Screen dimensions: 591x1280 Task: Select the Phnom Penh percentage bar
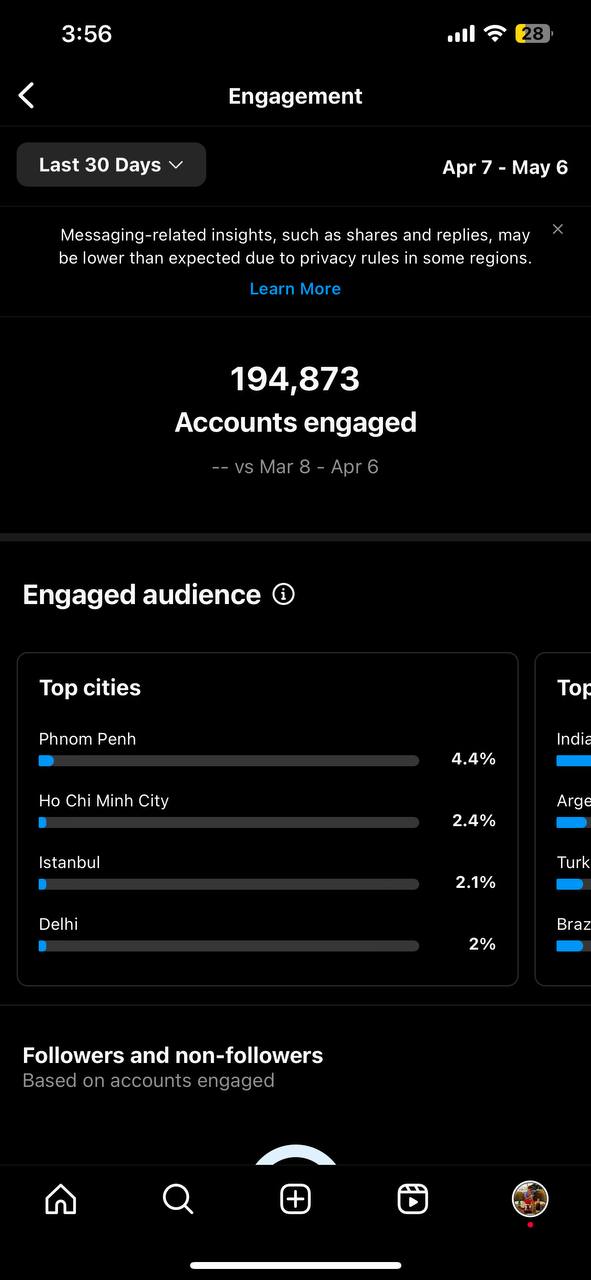click(x=229, y=761)
